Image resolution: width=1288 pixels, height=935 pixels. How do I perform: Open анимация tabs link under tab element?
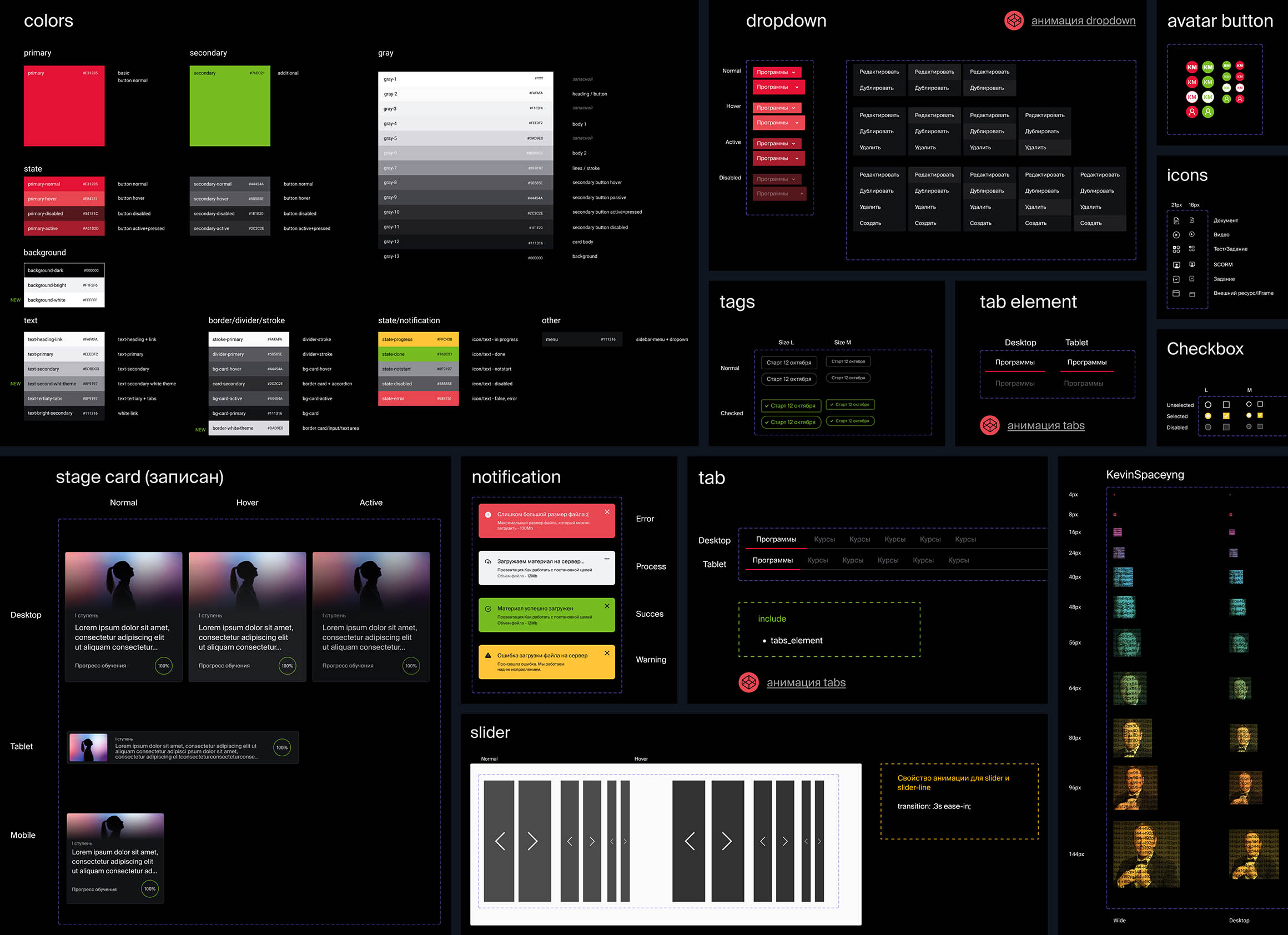(x=1045, y=425)
